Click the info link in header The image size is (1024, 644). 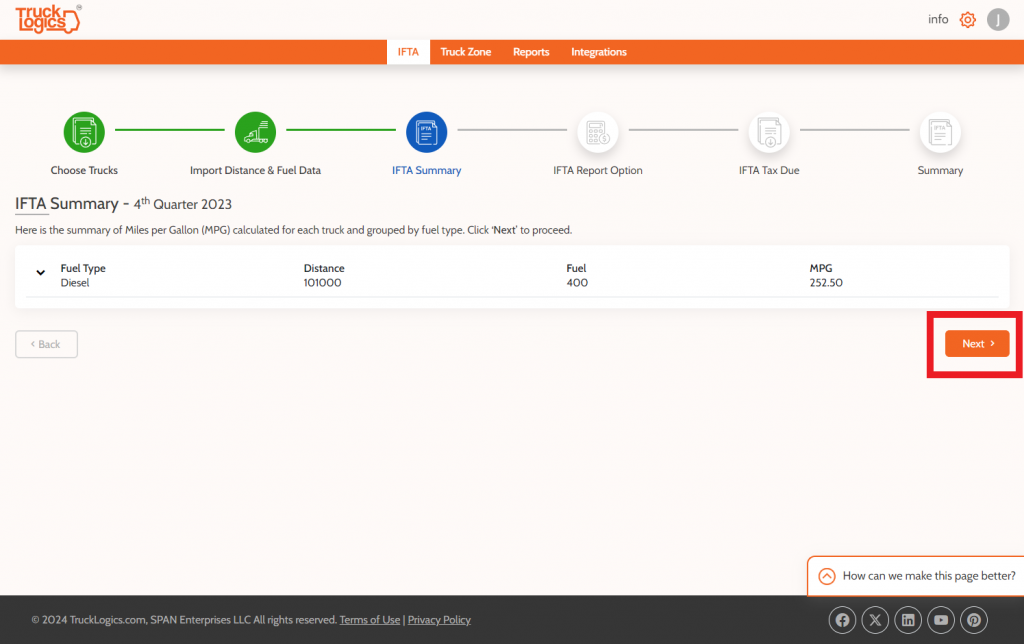[x=938, y=20]
